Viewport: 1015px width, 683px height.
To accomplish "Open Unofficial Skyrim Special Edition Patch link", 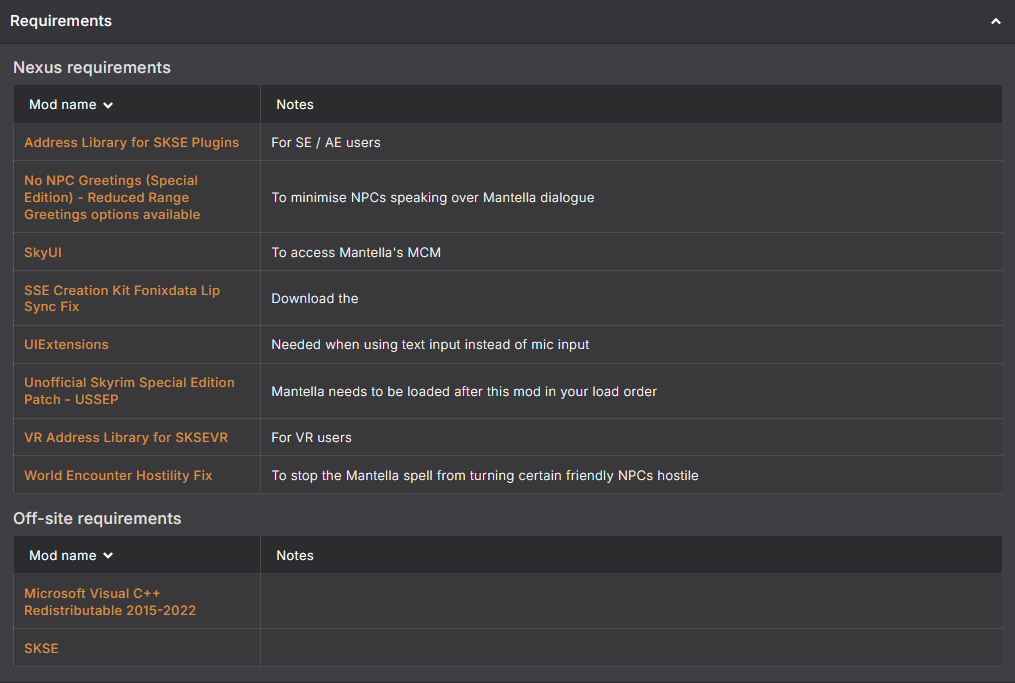I will coord(129,391).
